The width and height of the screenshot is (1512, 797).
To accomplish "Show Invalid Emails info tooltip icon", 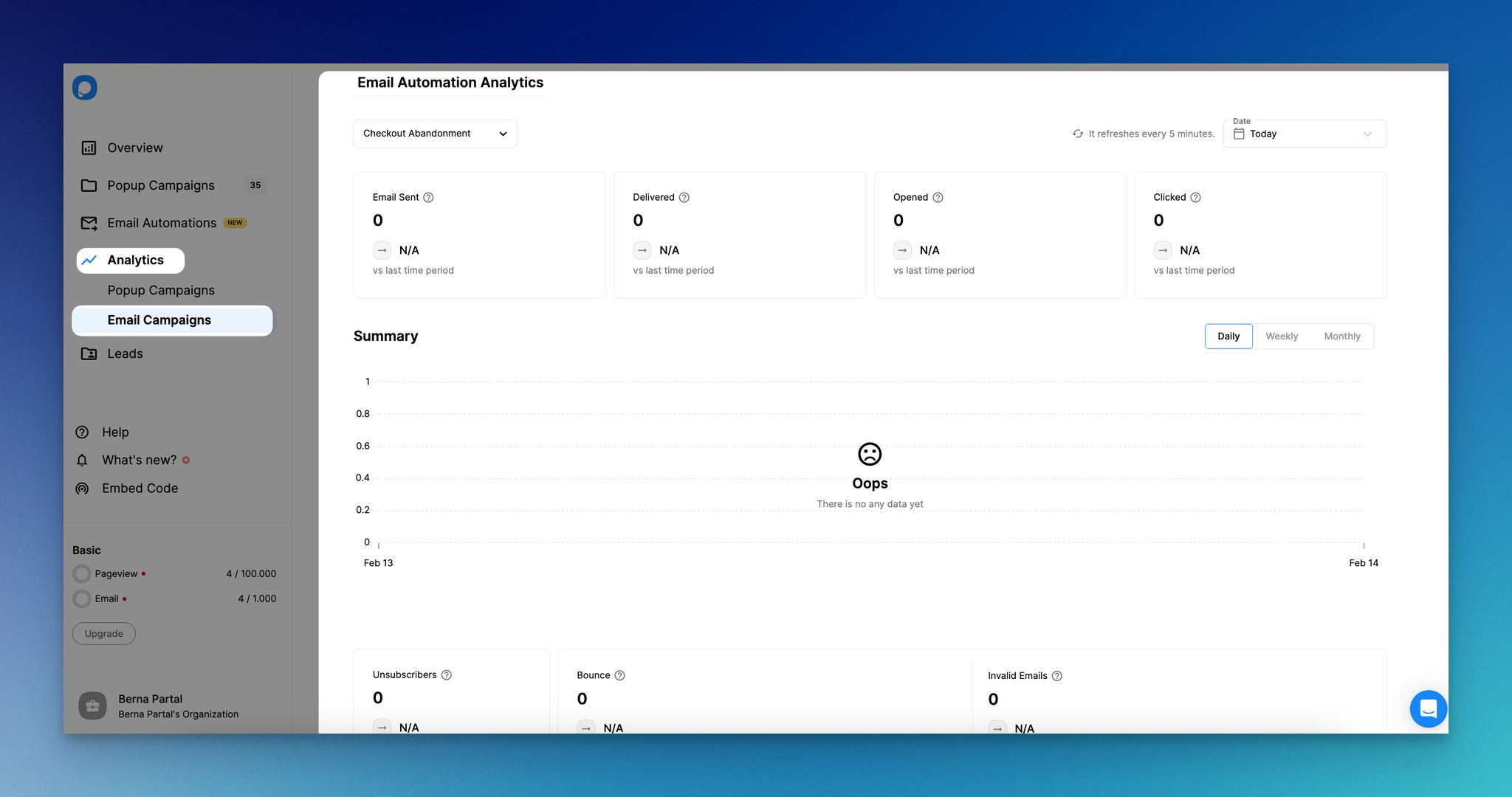I will 1057,675.
